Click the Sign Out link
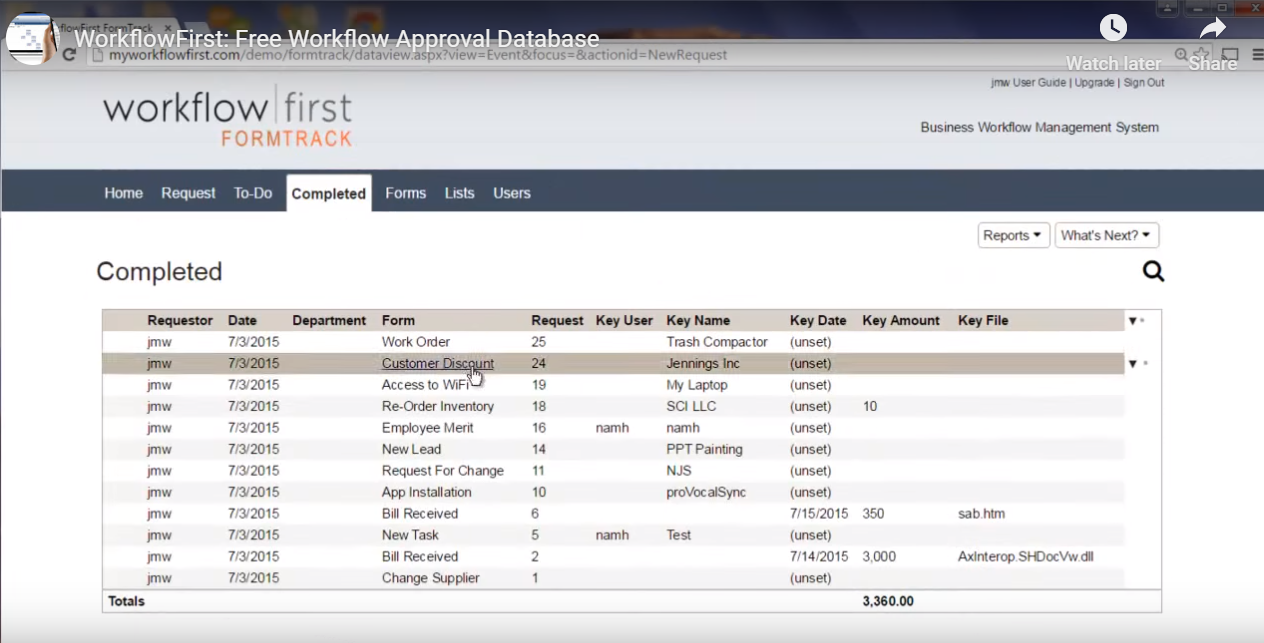The image size is (1264, 643). [x=1143, y=82]
